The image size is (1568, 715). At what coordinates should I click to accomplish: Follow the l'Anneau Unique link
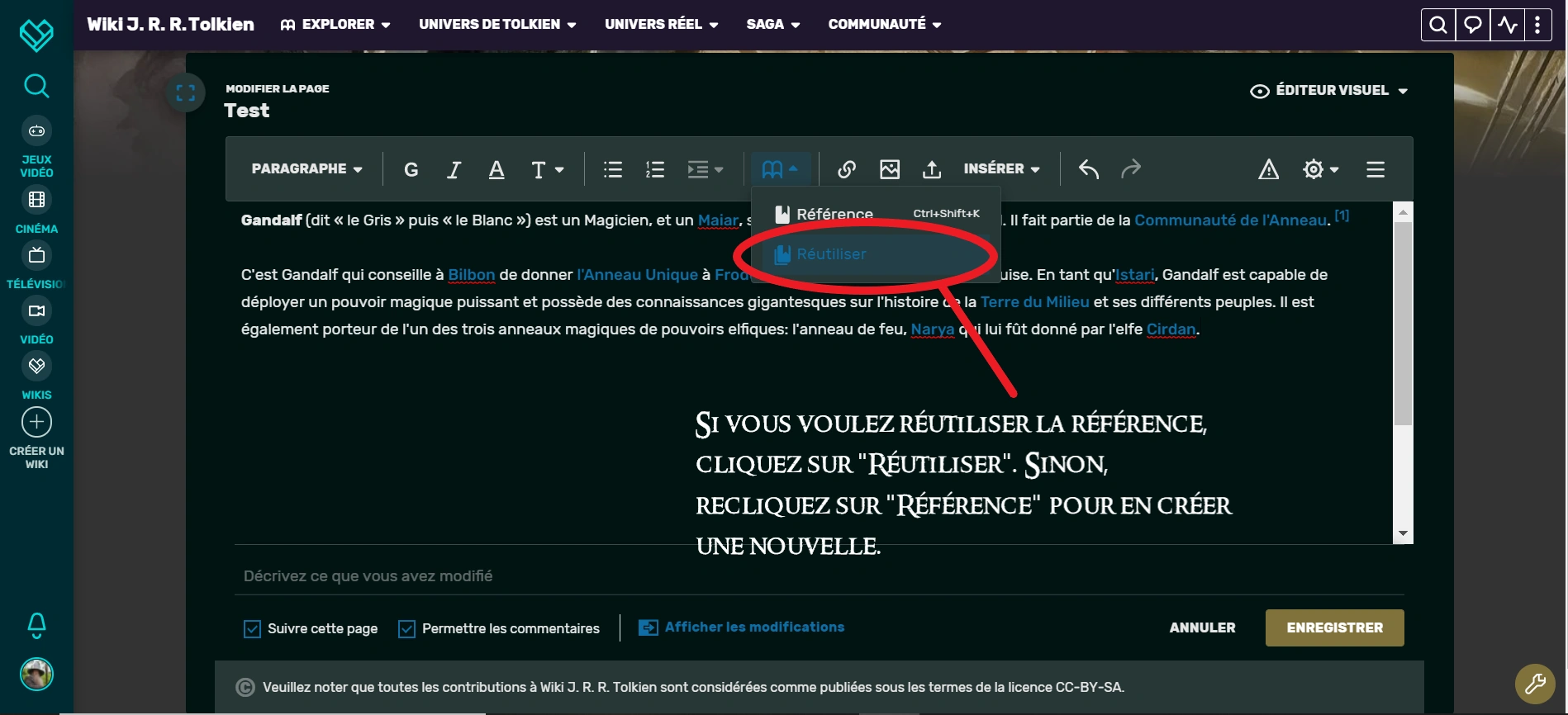pos(638,275)
